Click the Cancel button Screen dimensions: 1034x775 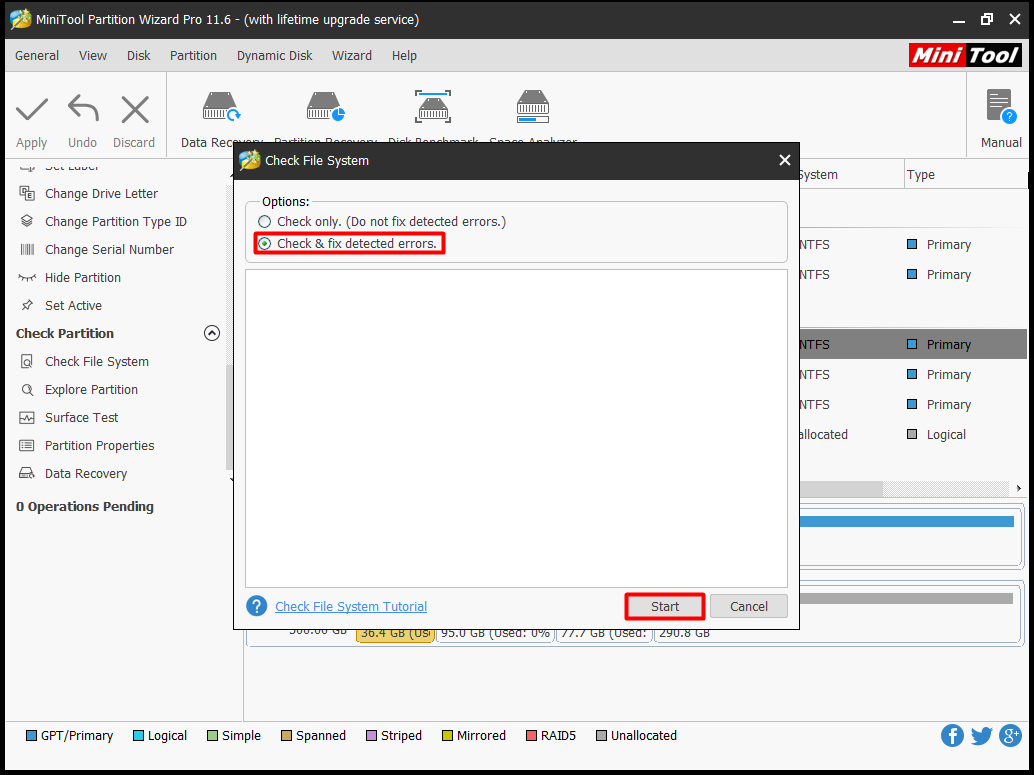pyautogui.click(x=748, y=606)
